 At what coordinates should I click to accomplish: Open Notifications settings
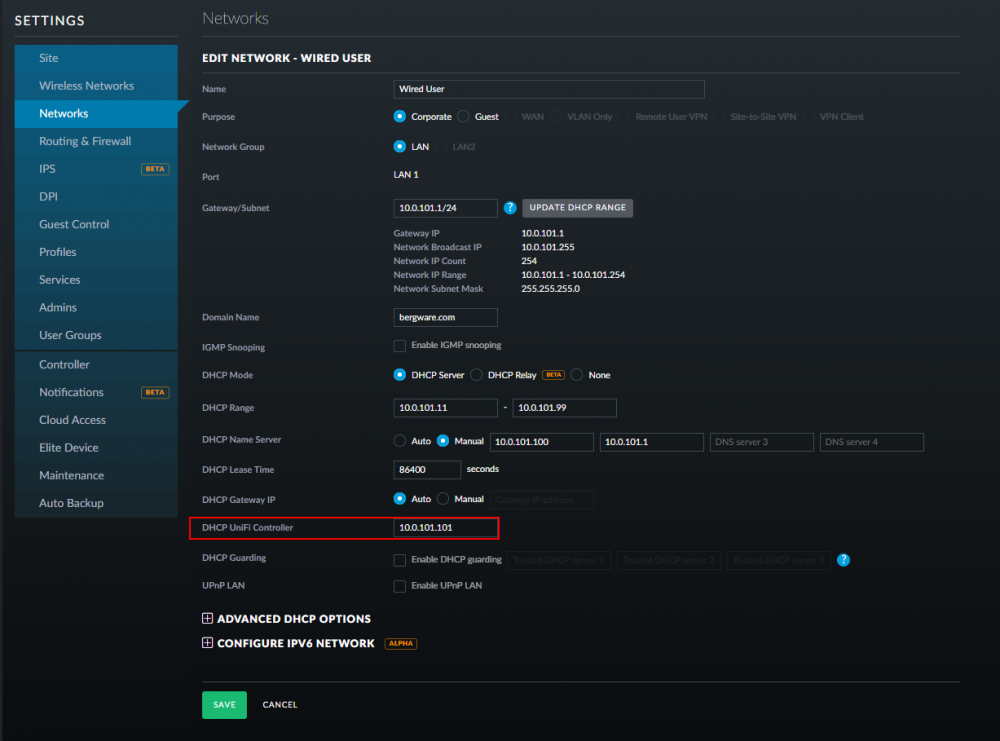96,392
